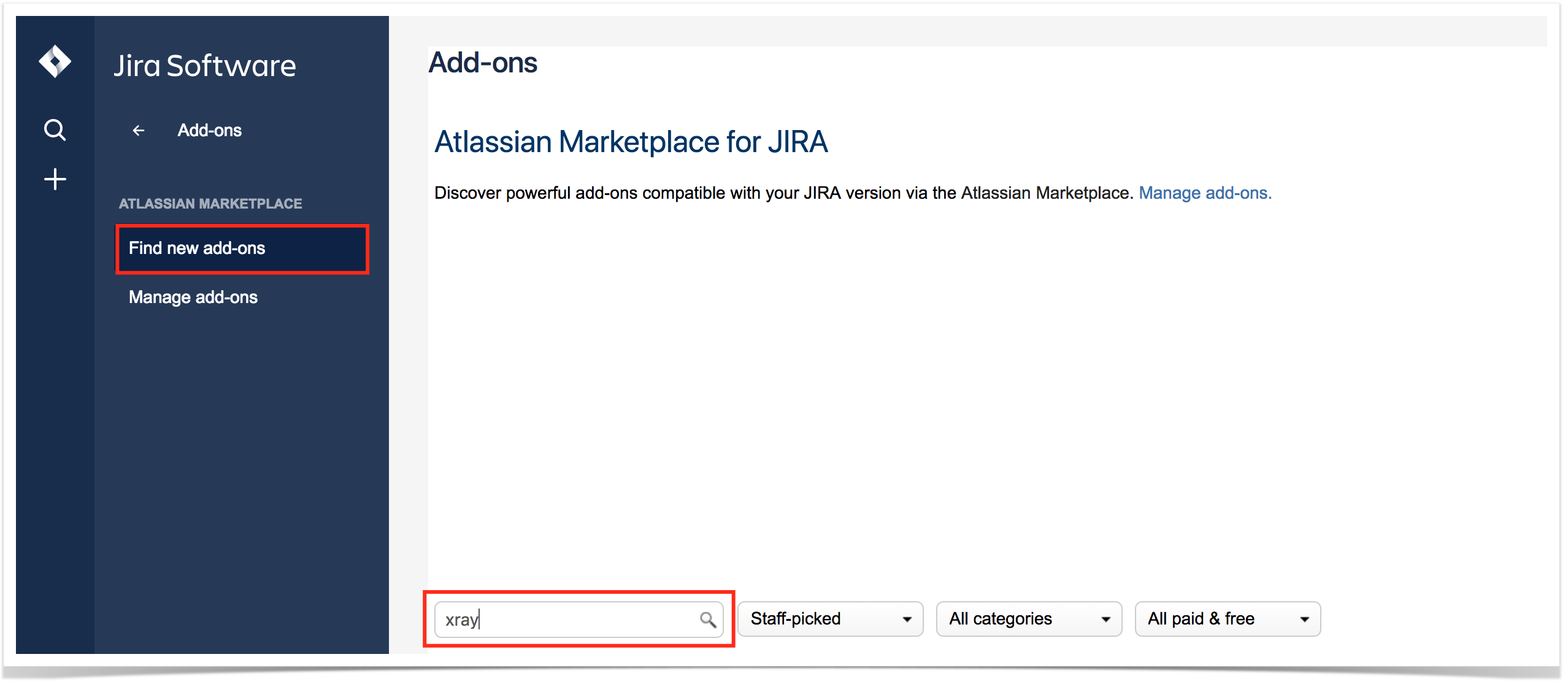This screenshot has width=1568, height=684.
Task: Open the All paid & free filter dropdown
Action: (x=1228, y=619)
